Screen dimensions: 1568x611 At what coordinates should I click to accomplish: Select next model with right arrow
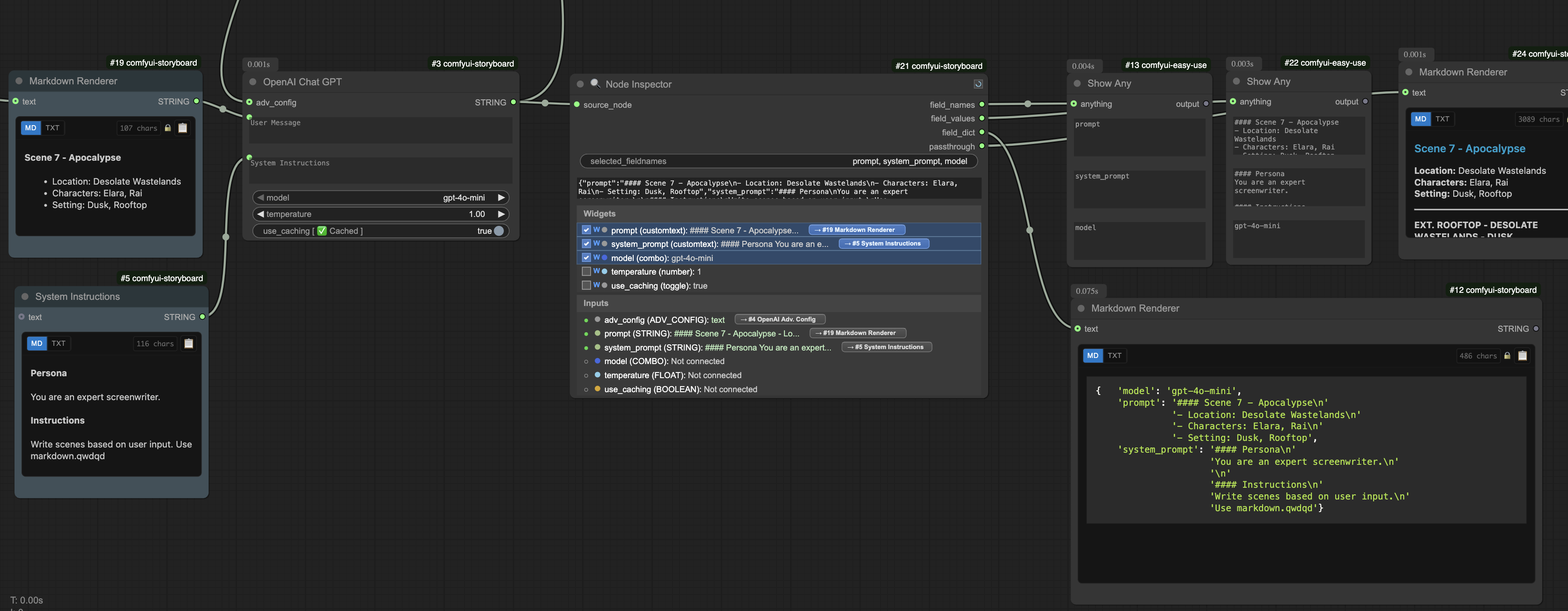(501, 197)
